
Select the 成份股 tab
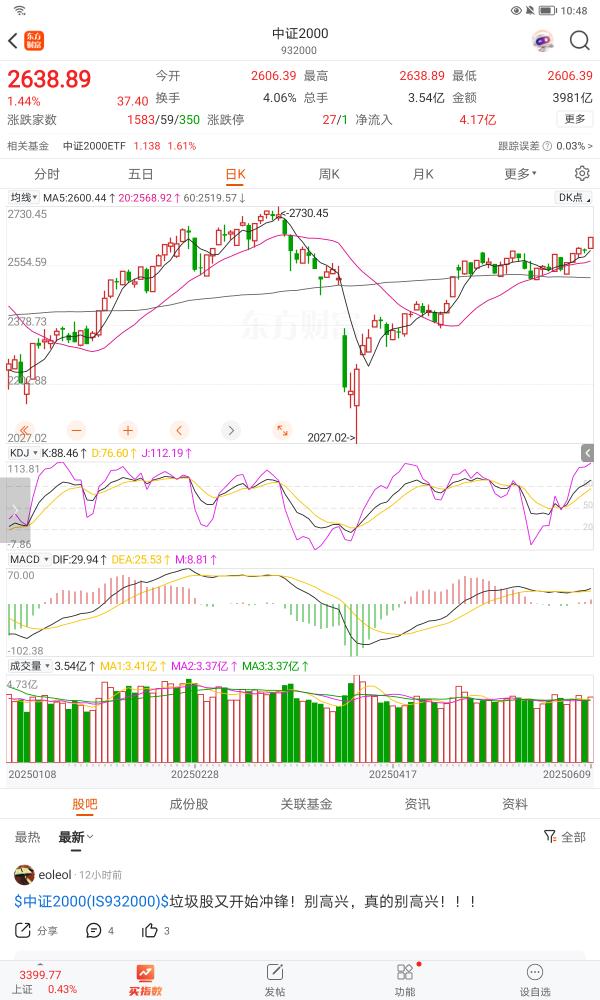188,804
